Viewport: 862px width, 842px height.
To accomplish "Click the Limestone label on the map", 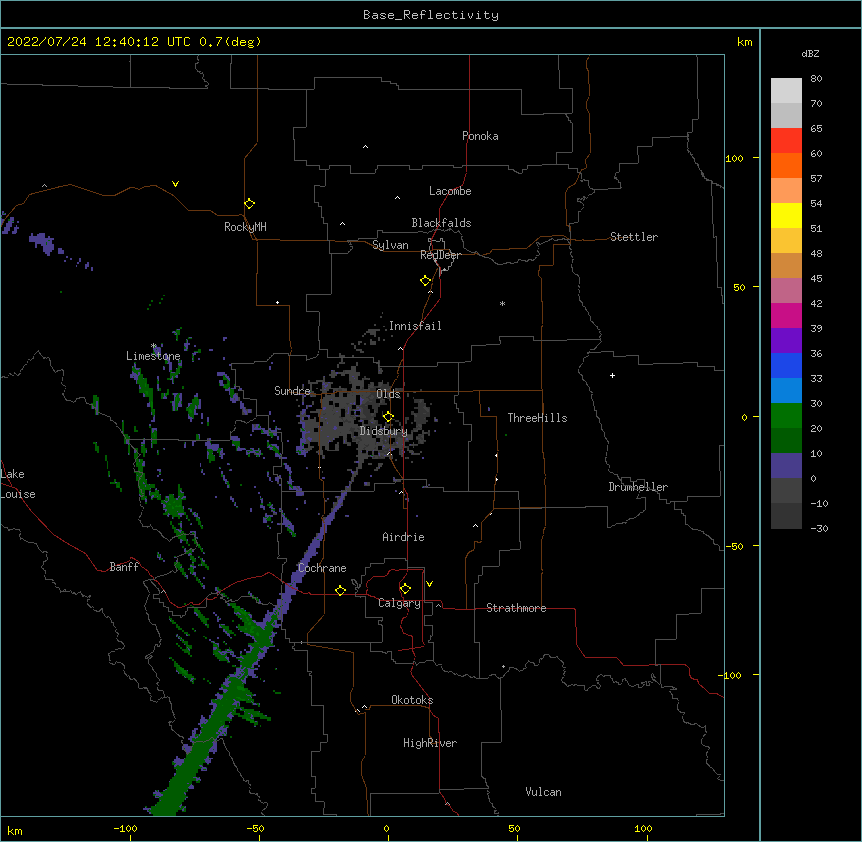I will pos(153,356).
